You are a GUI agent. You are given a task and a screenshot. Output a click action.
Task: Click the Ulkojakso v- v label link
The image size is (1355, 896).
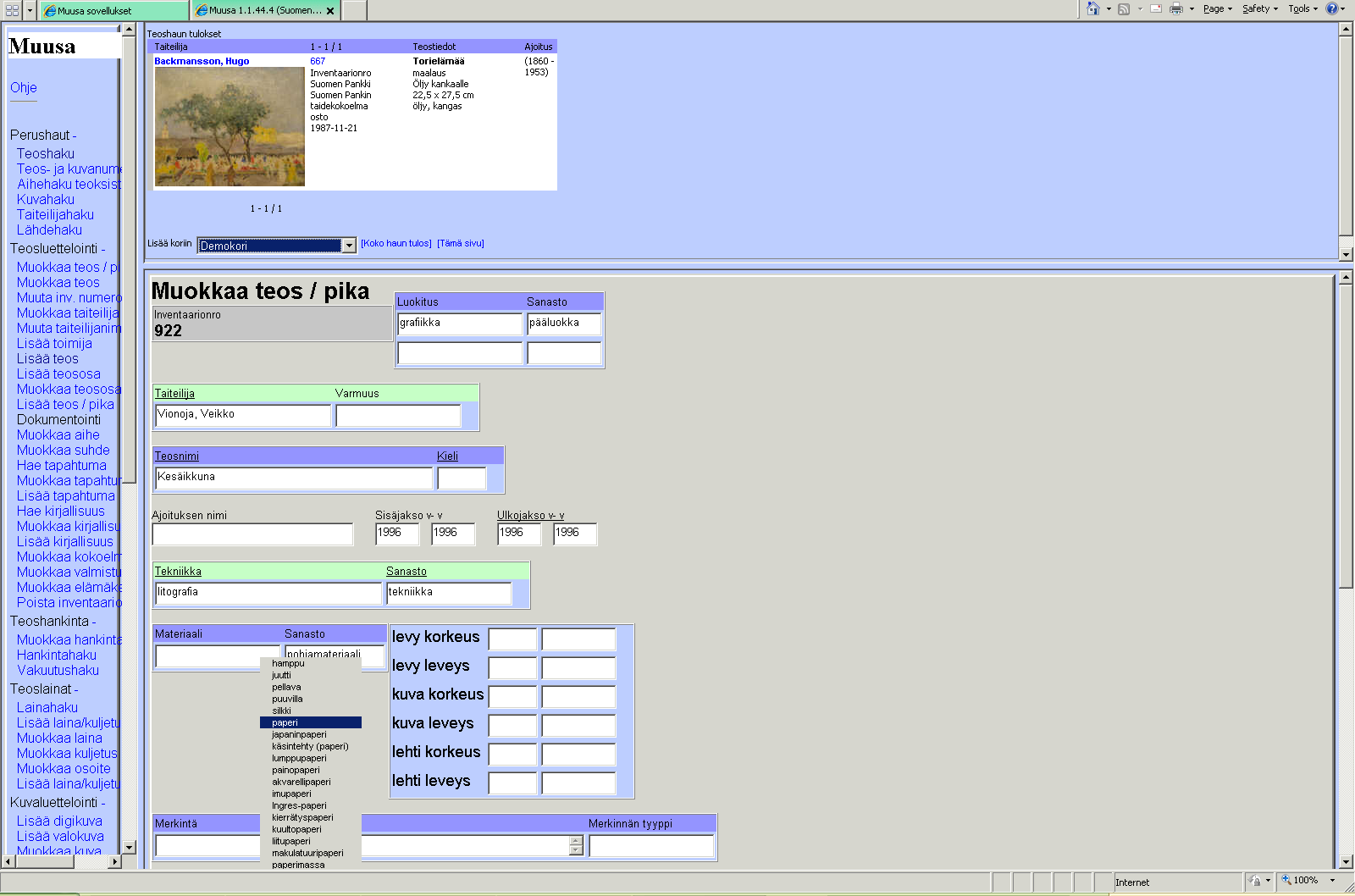pyautogui.click(x=530, y=515)
